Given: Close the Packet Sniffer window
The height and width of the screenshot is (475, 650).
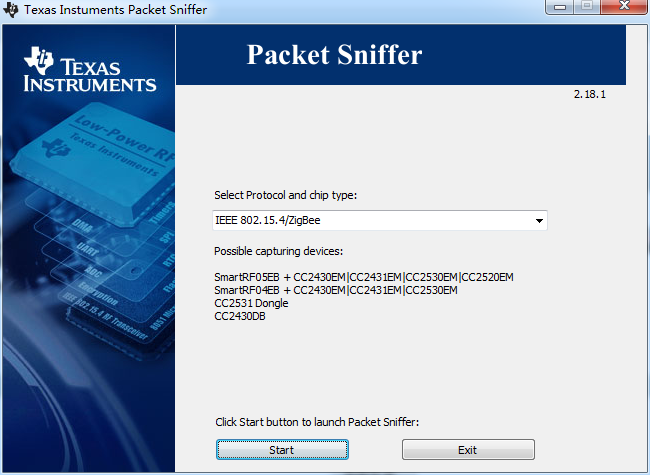Looking at the screenshot, I should point(622,8).
